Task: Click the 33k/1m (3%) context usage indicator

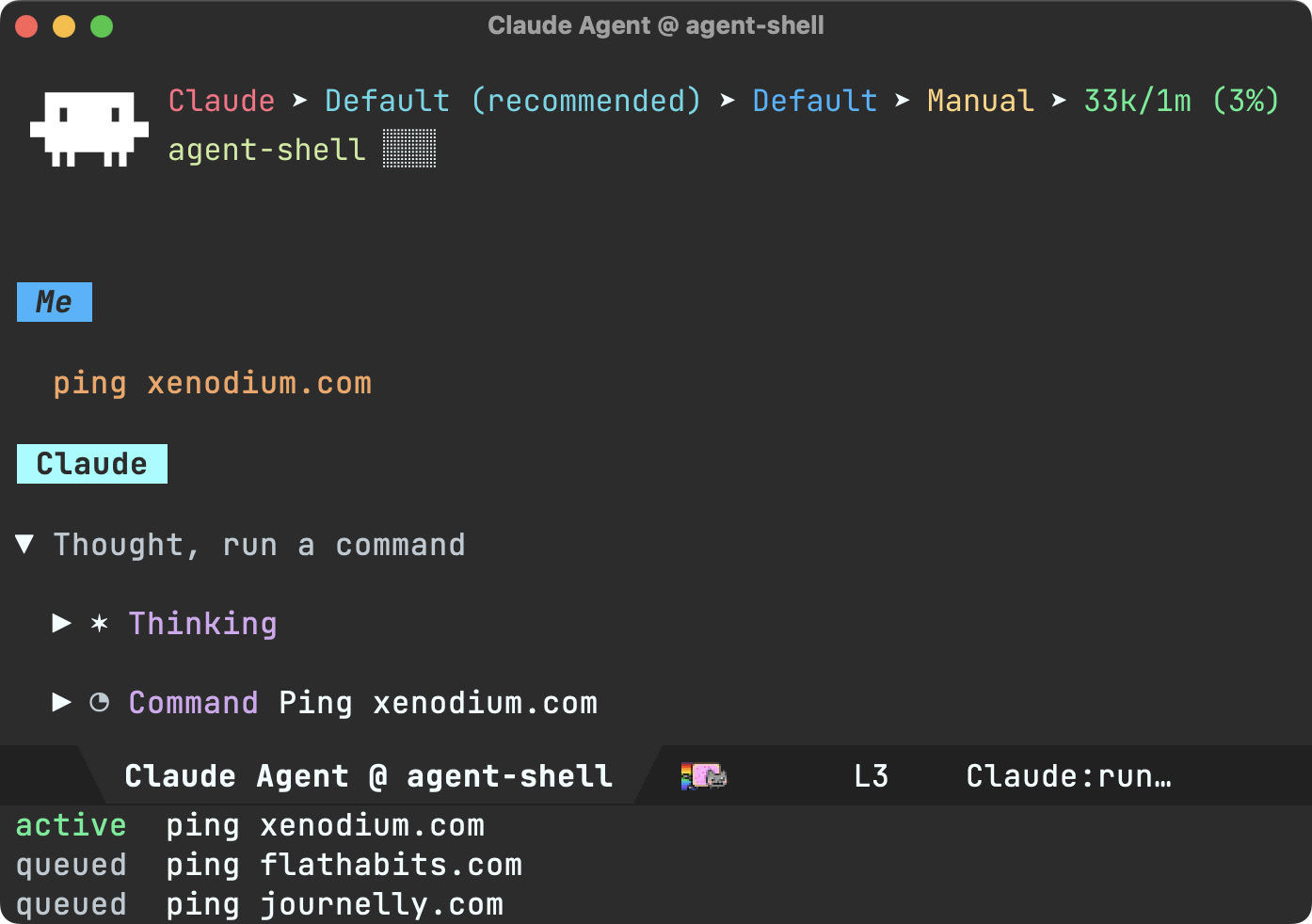Action: pos(1181,101)
